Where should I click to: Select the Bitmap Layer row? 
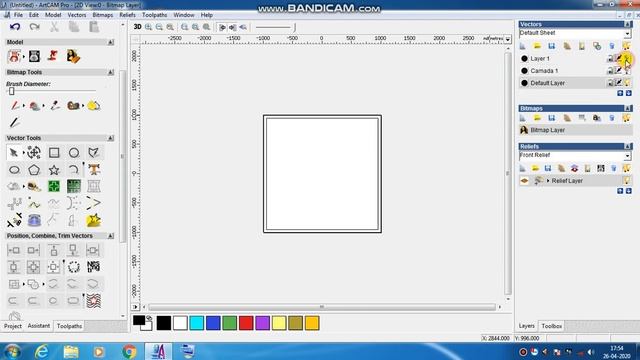click(575, 130)
